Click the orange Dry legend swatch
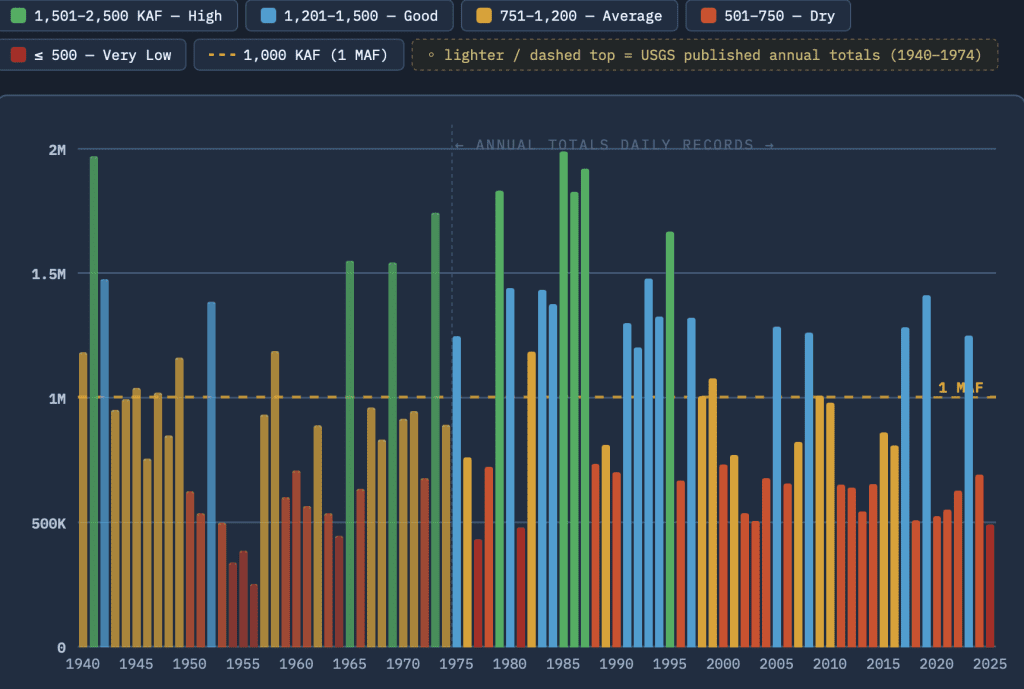Viewport: 1024px width, 689px height. [708, 16]
